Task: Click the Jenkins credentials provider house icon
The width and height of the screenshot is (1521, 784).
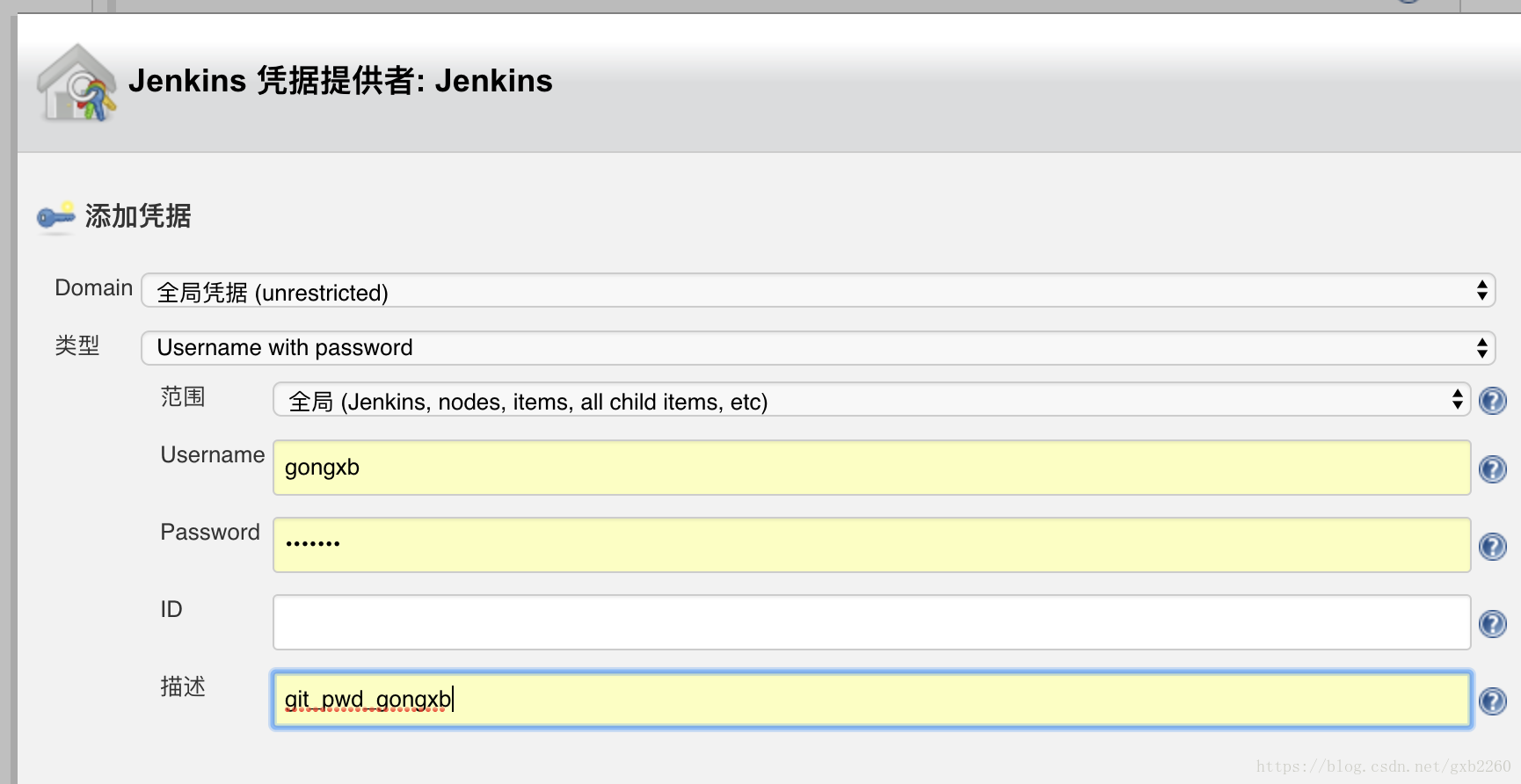Action: pos(76,83)
